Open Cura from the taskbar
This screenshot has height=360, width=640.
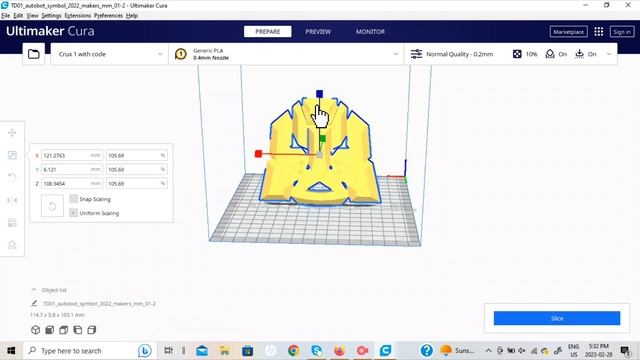(x=385, y=351)
